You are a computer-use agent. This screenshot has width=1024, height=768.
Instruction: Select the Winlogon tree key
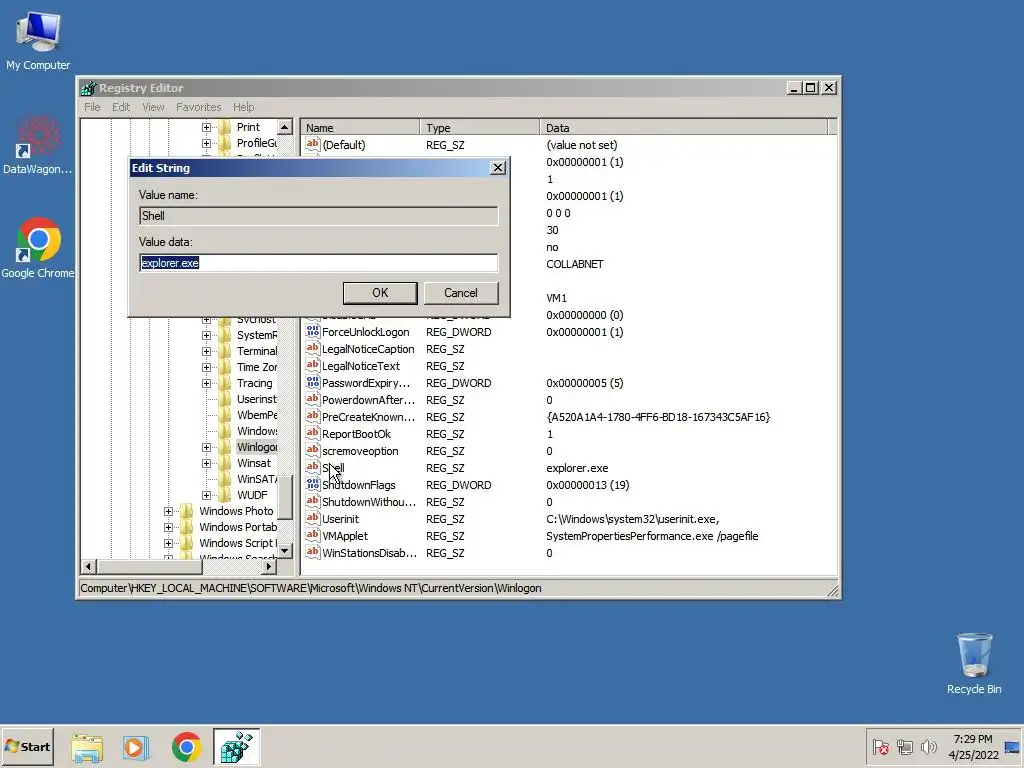click(257, 447)
